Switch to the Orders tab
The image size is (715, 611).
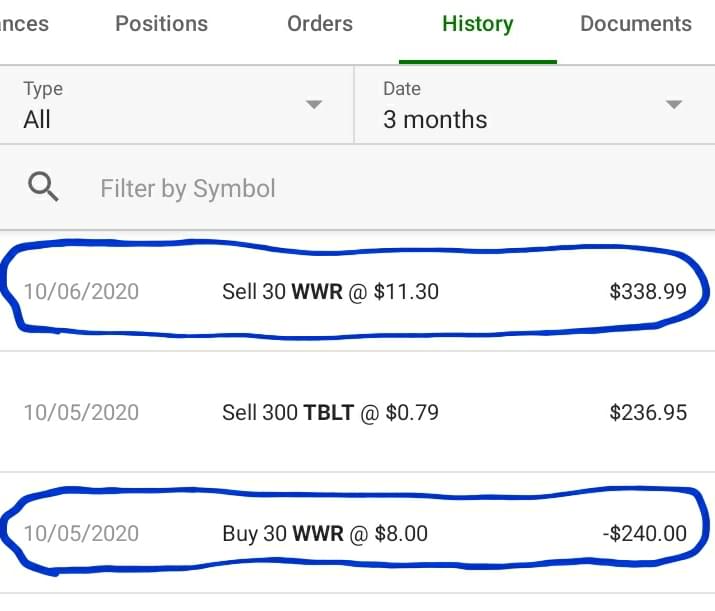[319, 24]
